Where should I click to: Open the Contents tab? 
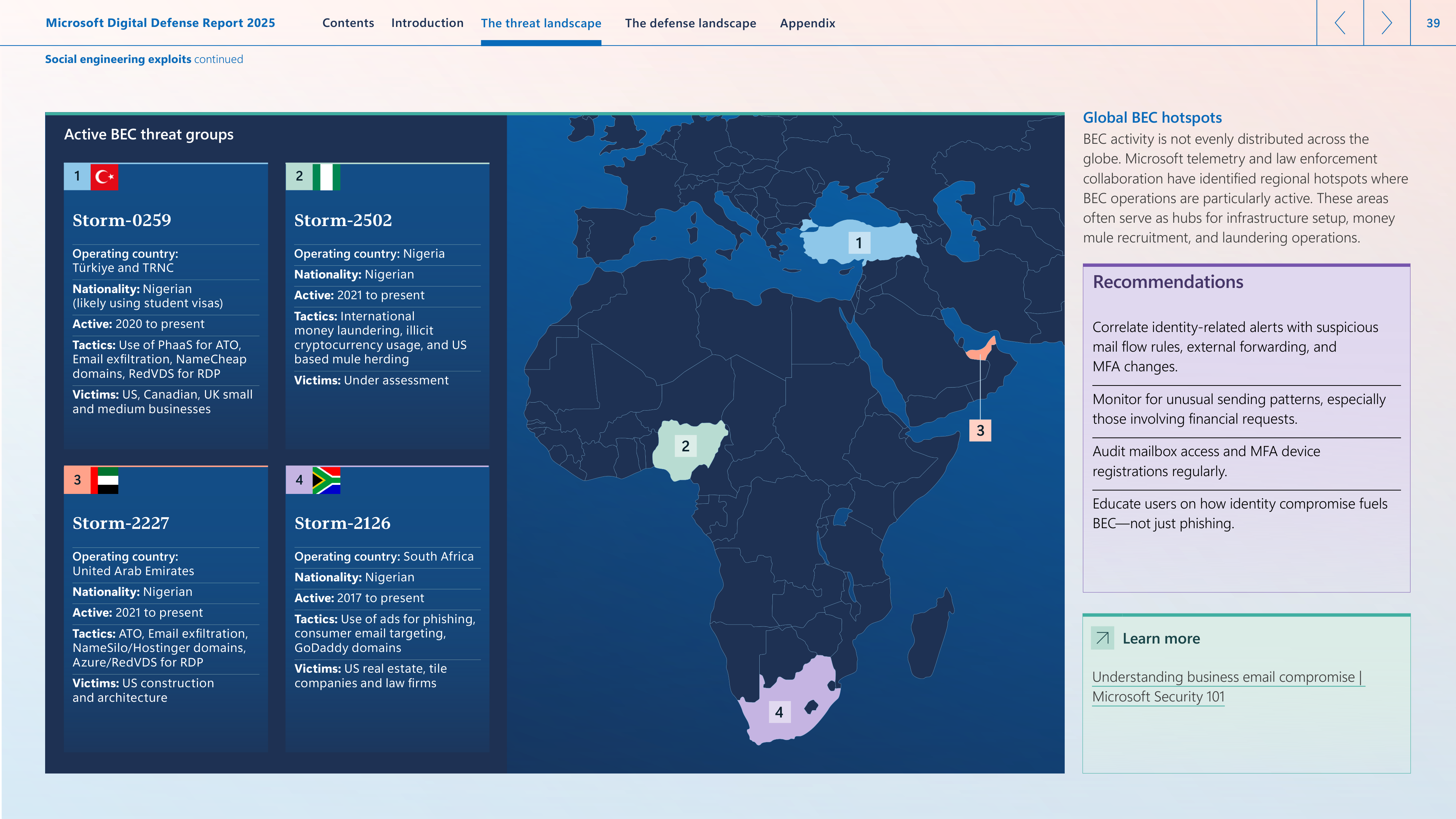[348, 23]
